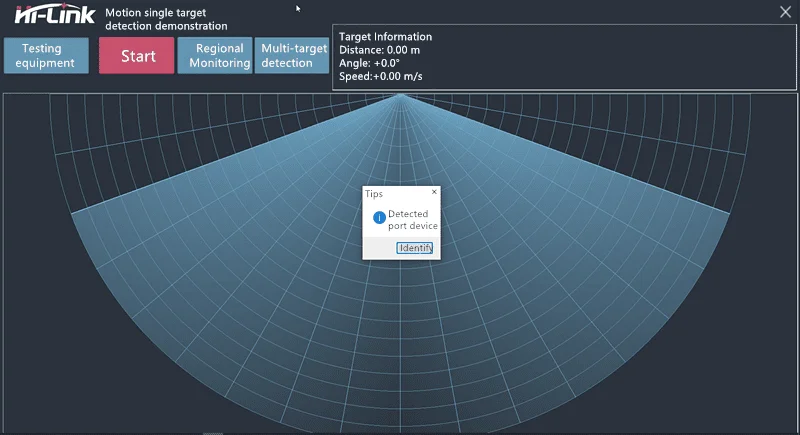
Task: Switch to Multi-target detection
Action: click(291, 55)
